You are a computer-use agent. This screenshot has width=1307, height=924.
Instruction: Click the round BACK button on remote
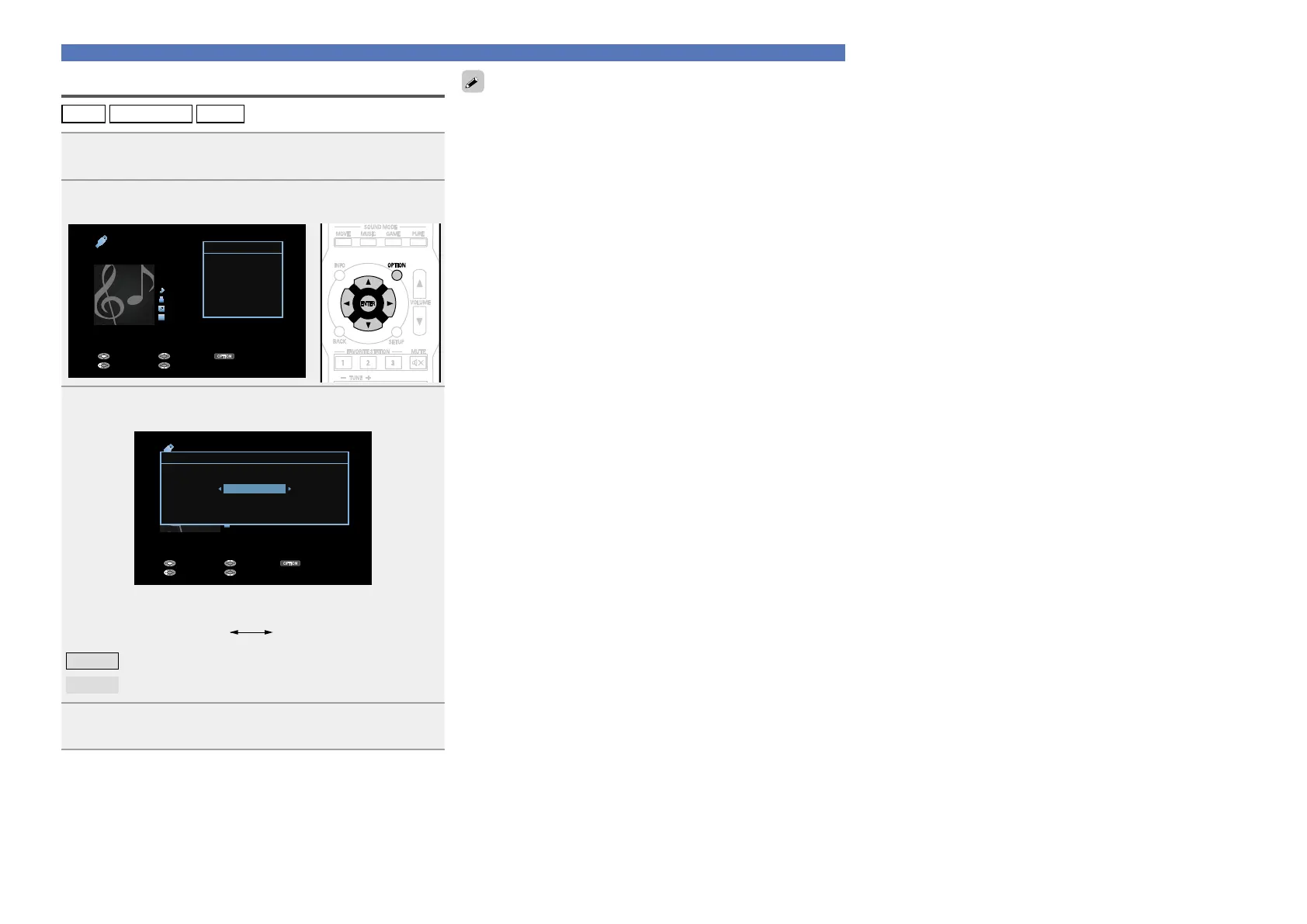[339, 332]
